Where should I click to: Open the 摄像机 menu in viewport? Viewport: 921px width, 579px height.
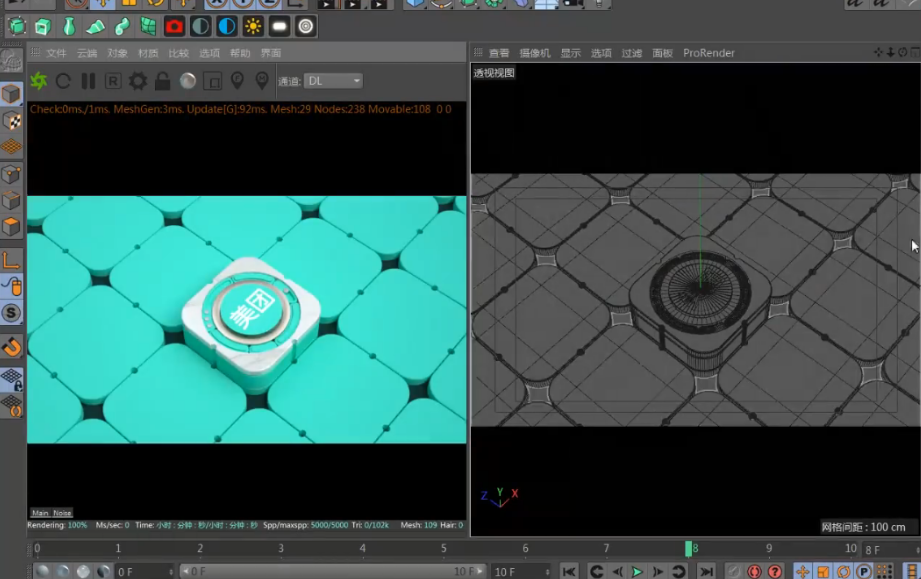[x=534, y=53]
